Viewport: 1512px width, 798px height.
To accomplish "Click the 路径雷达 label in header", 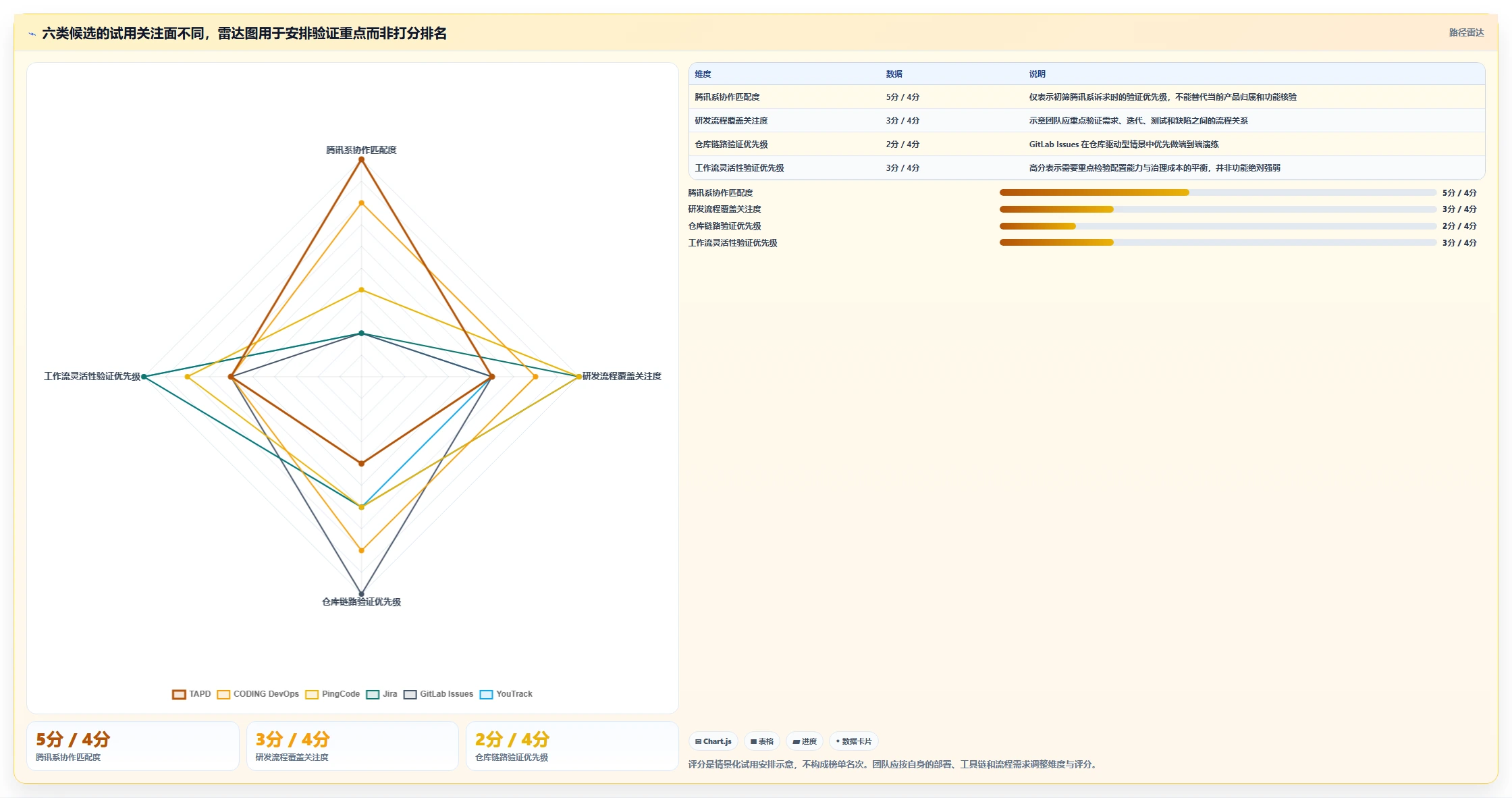I will [x=1466, y=32].
